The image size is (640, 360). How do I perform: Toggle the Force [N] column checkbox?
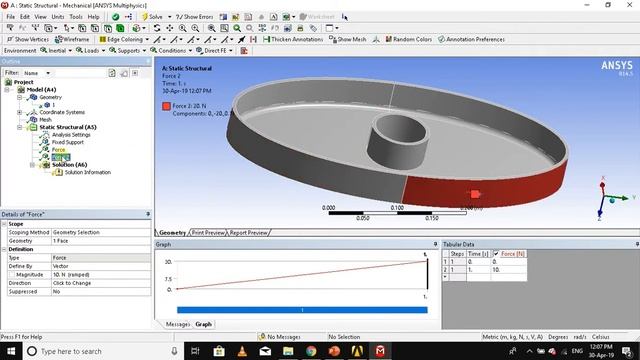point(496,253)
